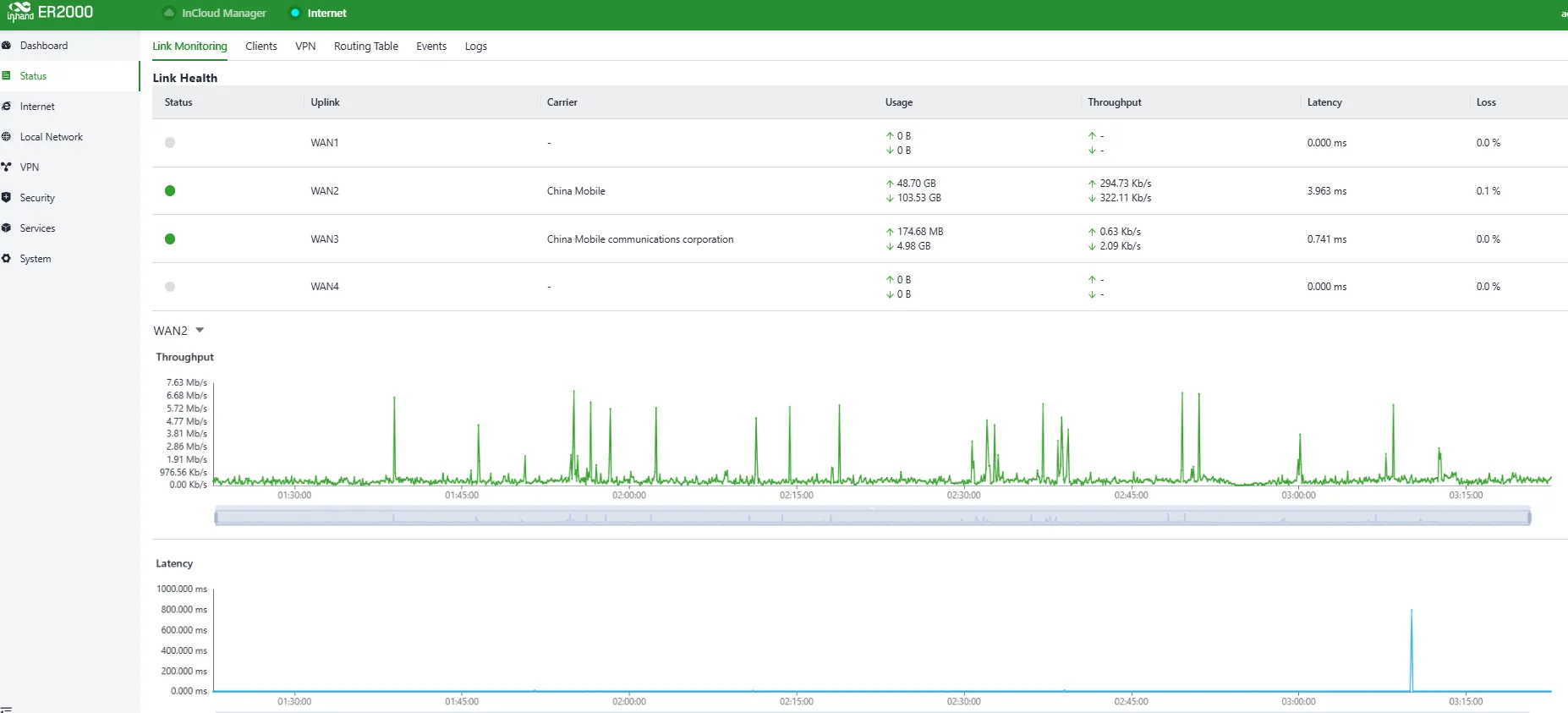The image size is (1568, 713).
Task: Click the InCloud Manager status link
Action: coord(215,13)
